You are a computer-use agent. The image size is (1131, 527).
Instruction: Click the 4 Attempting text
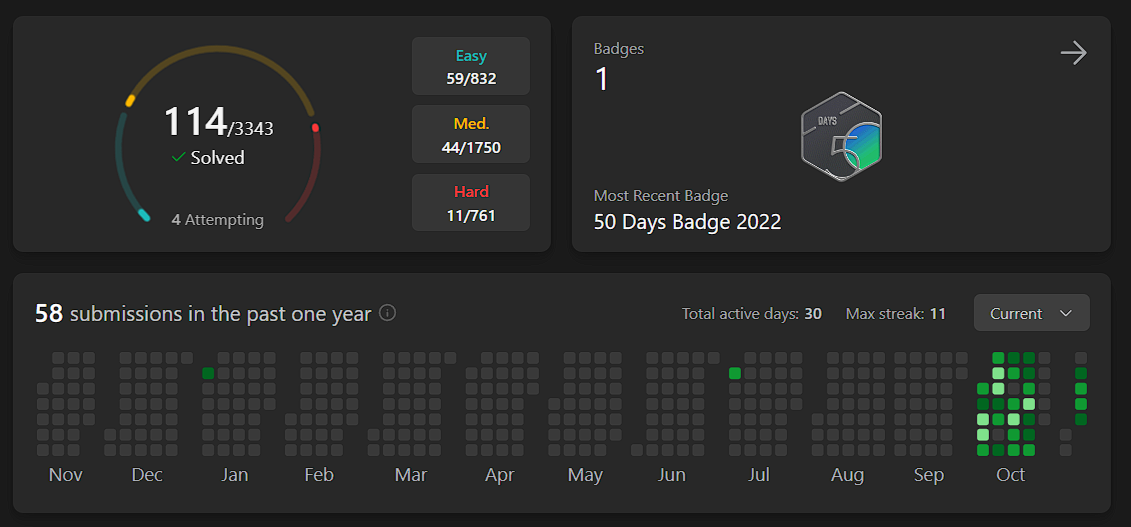tap(217, 220)
